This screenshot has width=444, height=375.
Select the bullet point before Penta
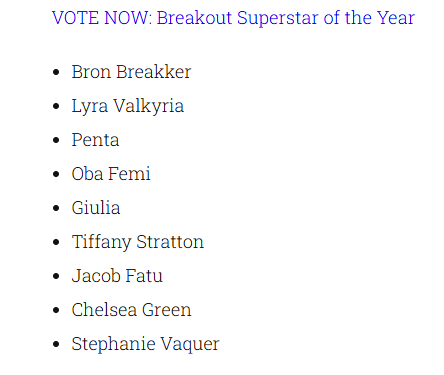(x=56, y=140)
